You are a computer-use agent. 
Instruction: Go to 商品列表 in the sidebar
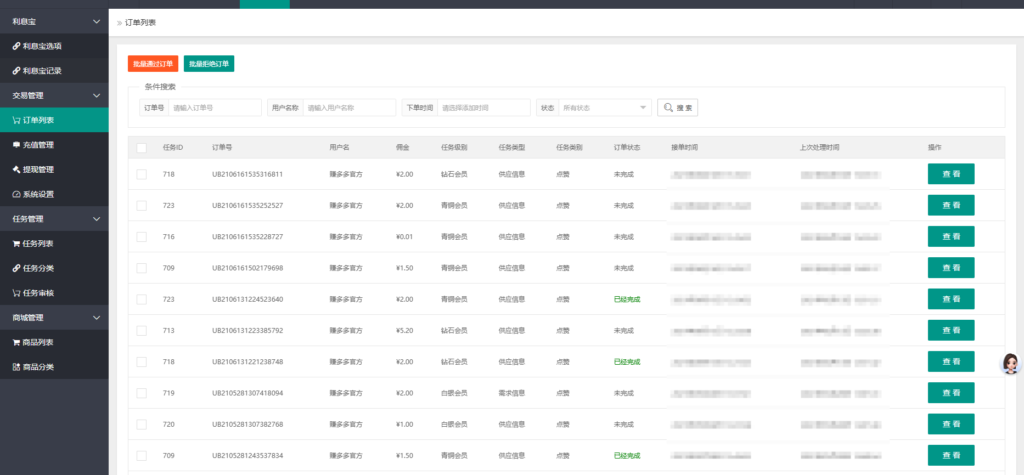38,342
